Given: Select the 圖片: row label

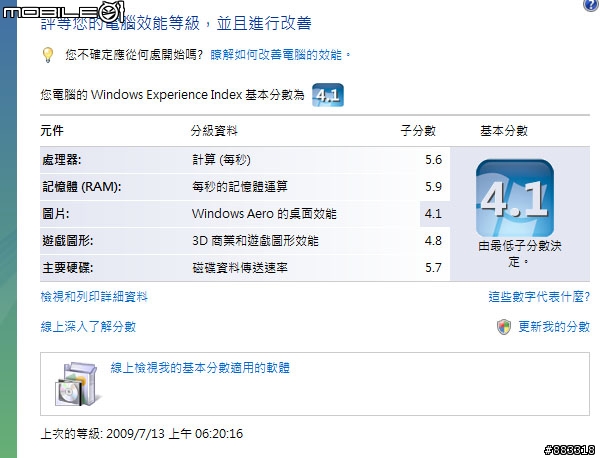Looking at the screenshot, I should [x=55, y=214].
